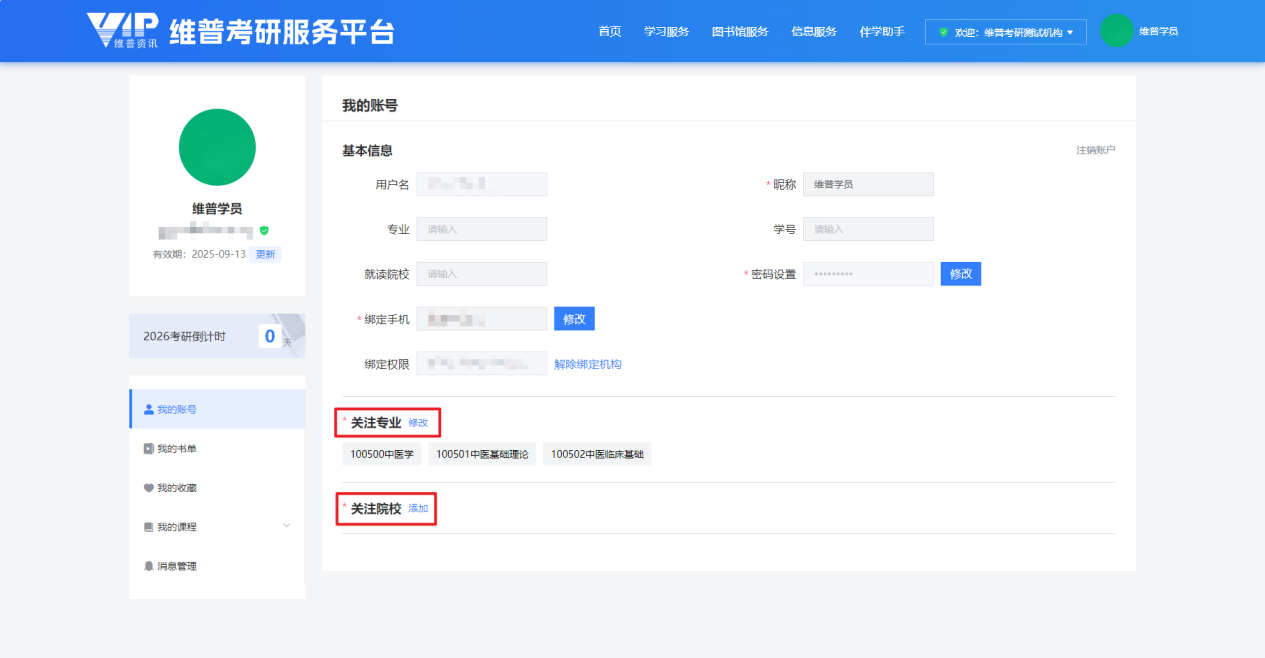1265x658 pixels.
Task: Click the person icon for 我的账号
Action: pyautogui.click(x=149, y=409)
